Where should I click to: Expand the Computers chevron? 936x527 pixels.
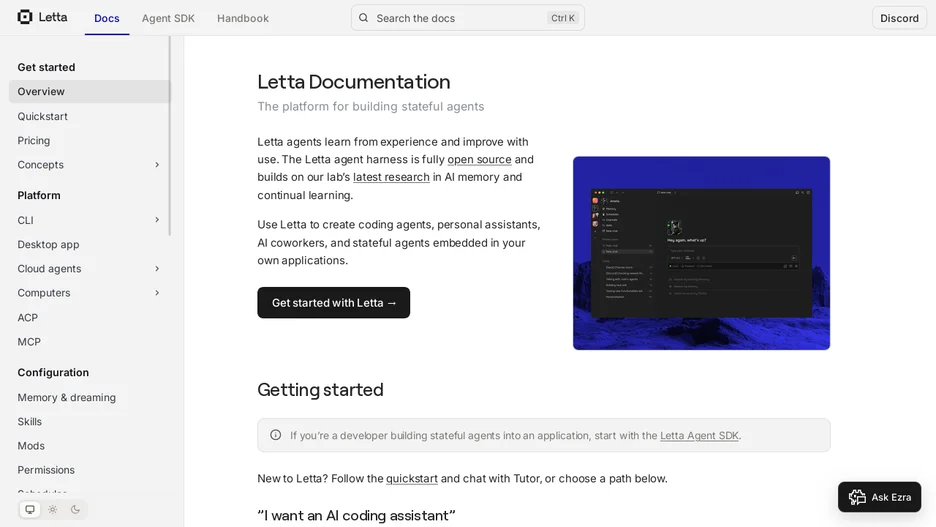point(157,293)
